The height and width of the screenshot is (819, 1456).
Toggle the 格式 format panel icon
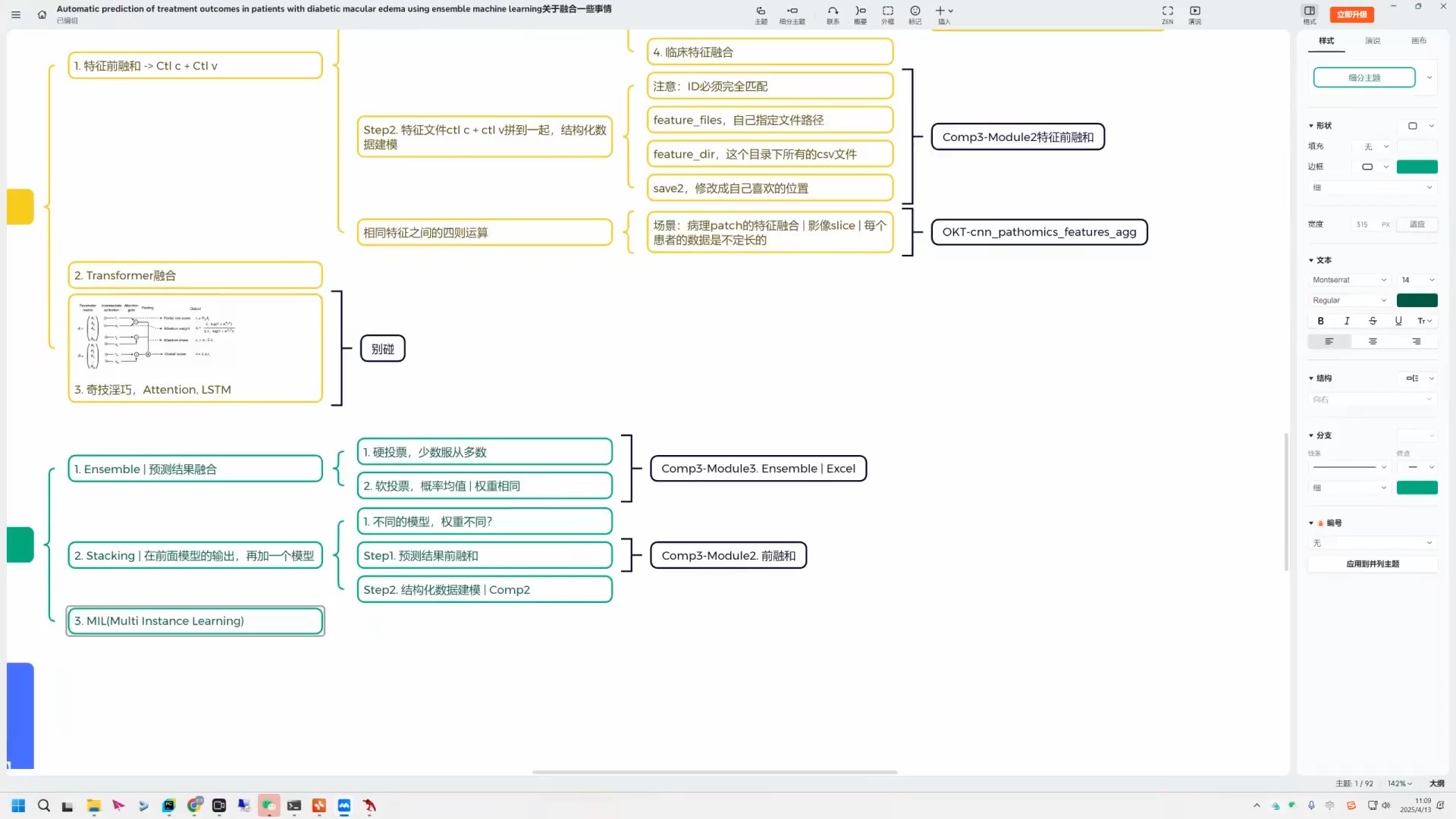(x=1310, y=11)
